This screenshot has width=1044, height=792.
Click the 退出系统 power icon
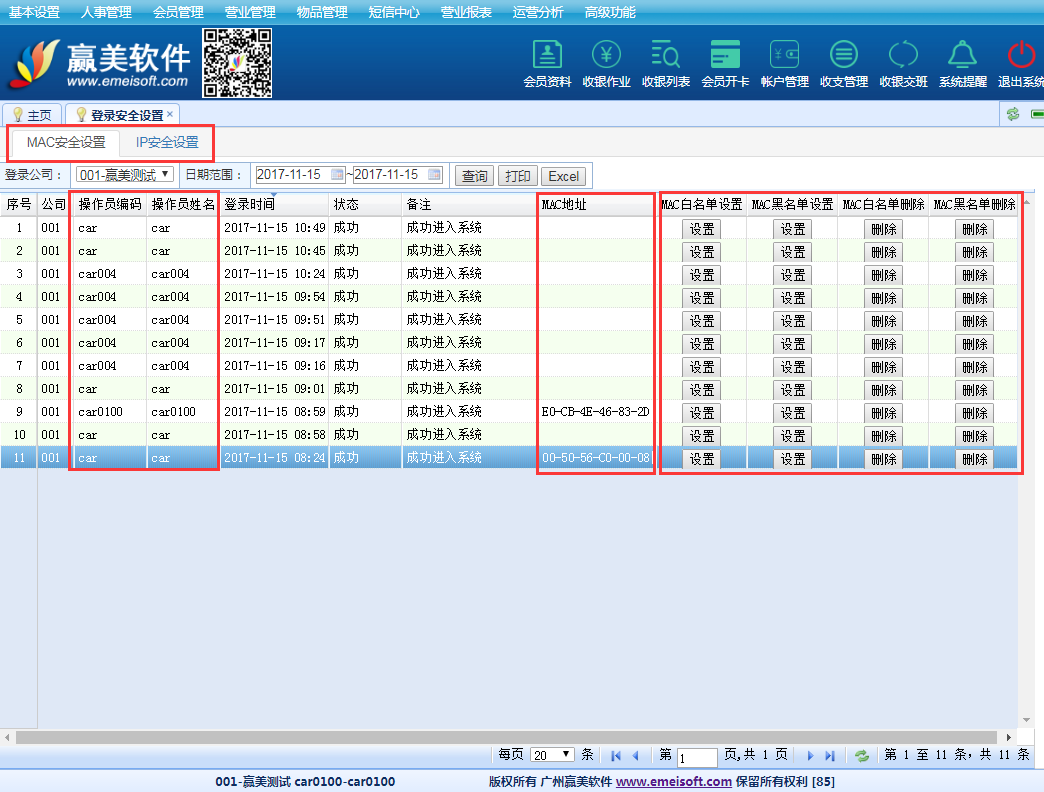click(x=1020, y=56)
